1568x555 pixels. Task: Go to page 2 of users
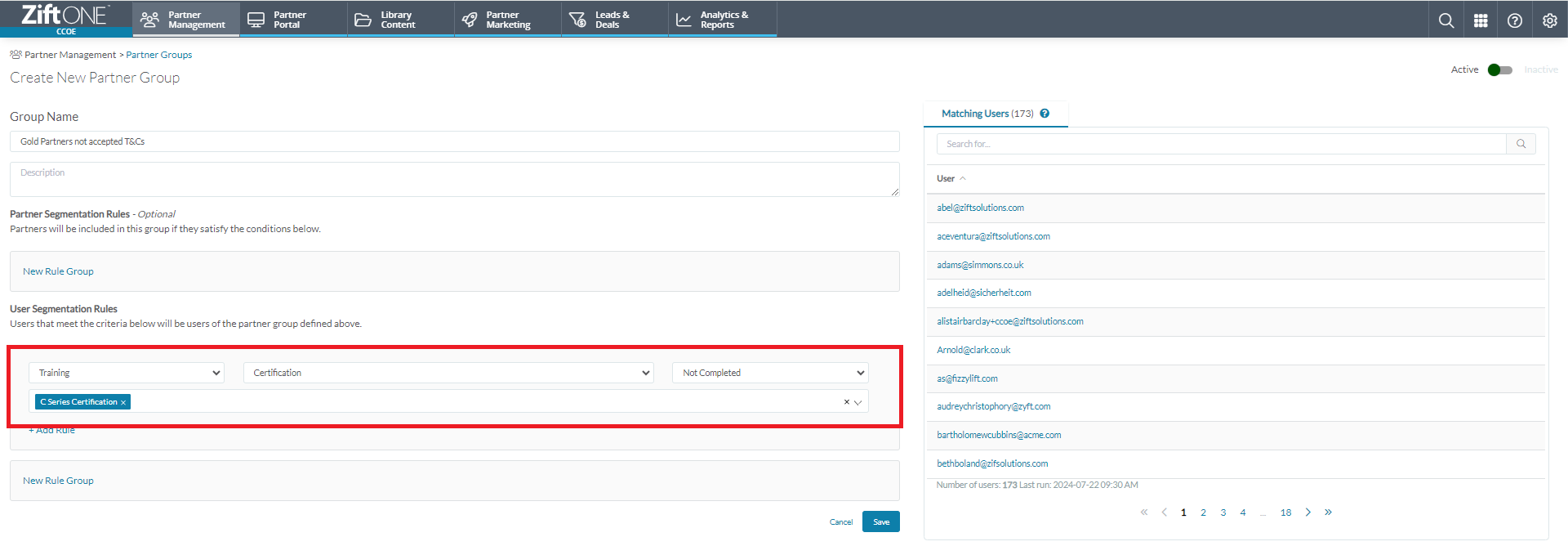click(x=1203, y=512)
